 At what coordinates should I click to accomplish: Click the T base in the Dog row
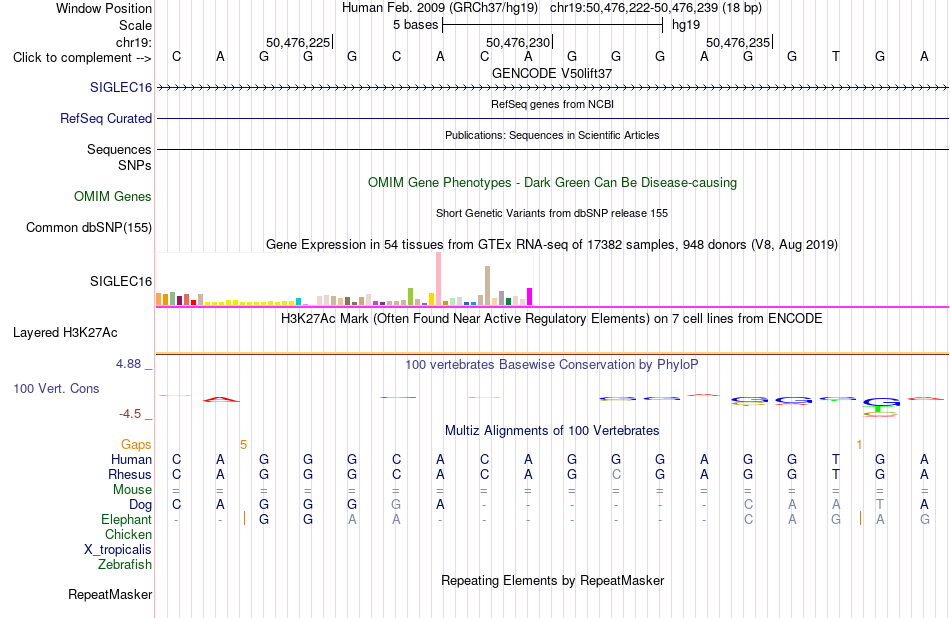coord(880,504)
